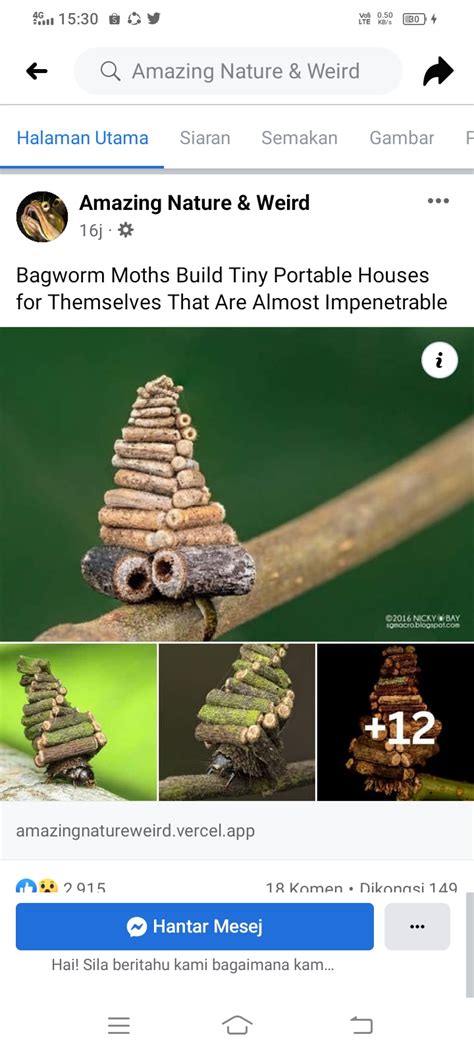This screenshot has height=1053, width=474.
Task: Select the Halaman Utama tab
Action: tap(83, 138)
